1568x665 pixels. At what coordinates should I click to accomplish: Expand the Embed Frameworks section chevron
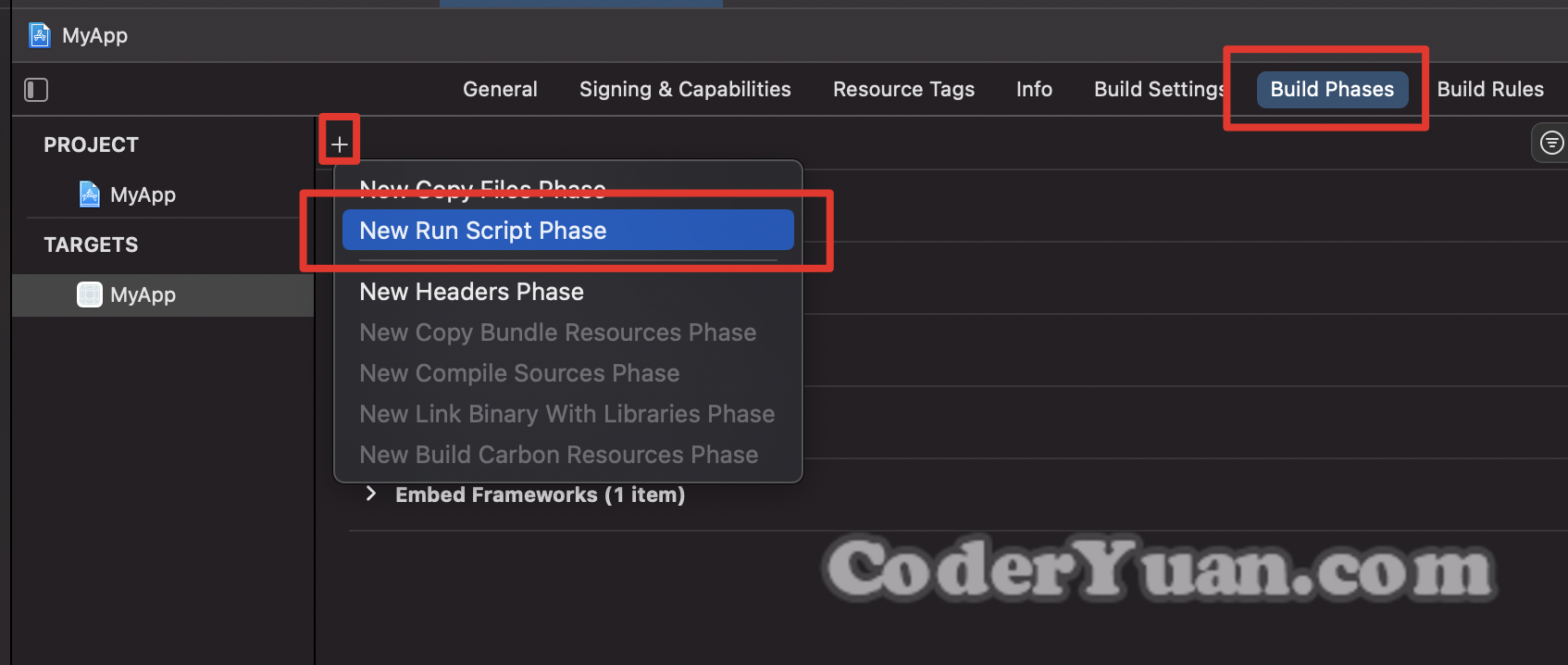[371, 494]
